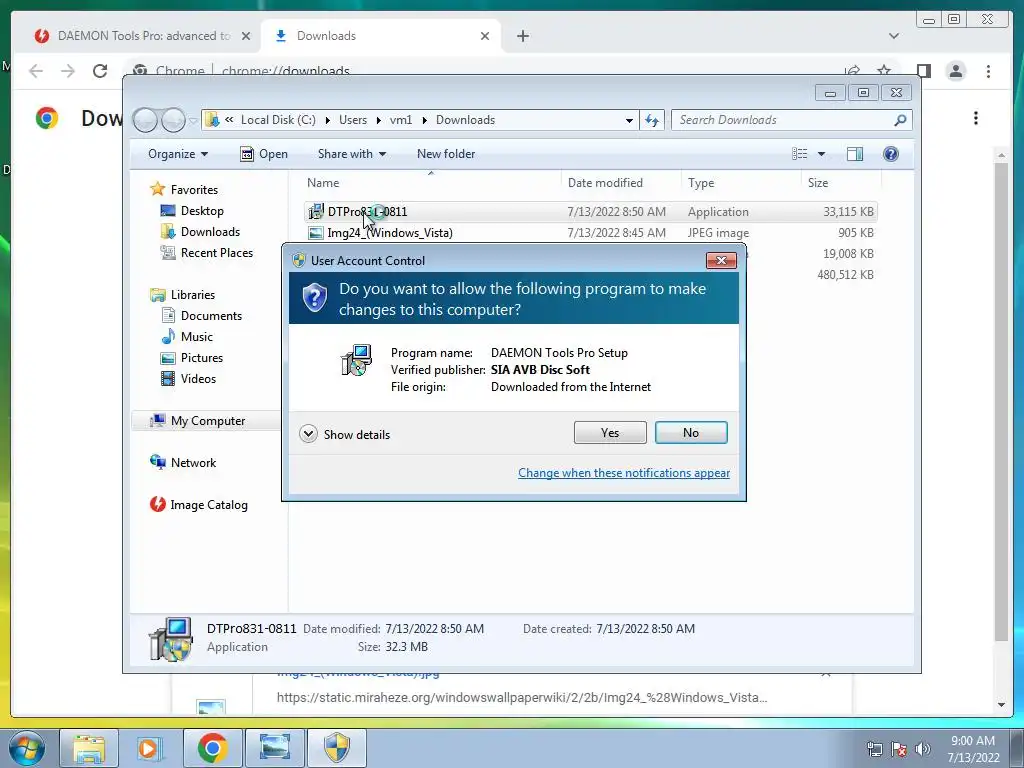1024x768 pixels.
Task: Open the Windows Start menu
Action: coord(26,748)
